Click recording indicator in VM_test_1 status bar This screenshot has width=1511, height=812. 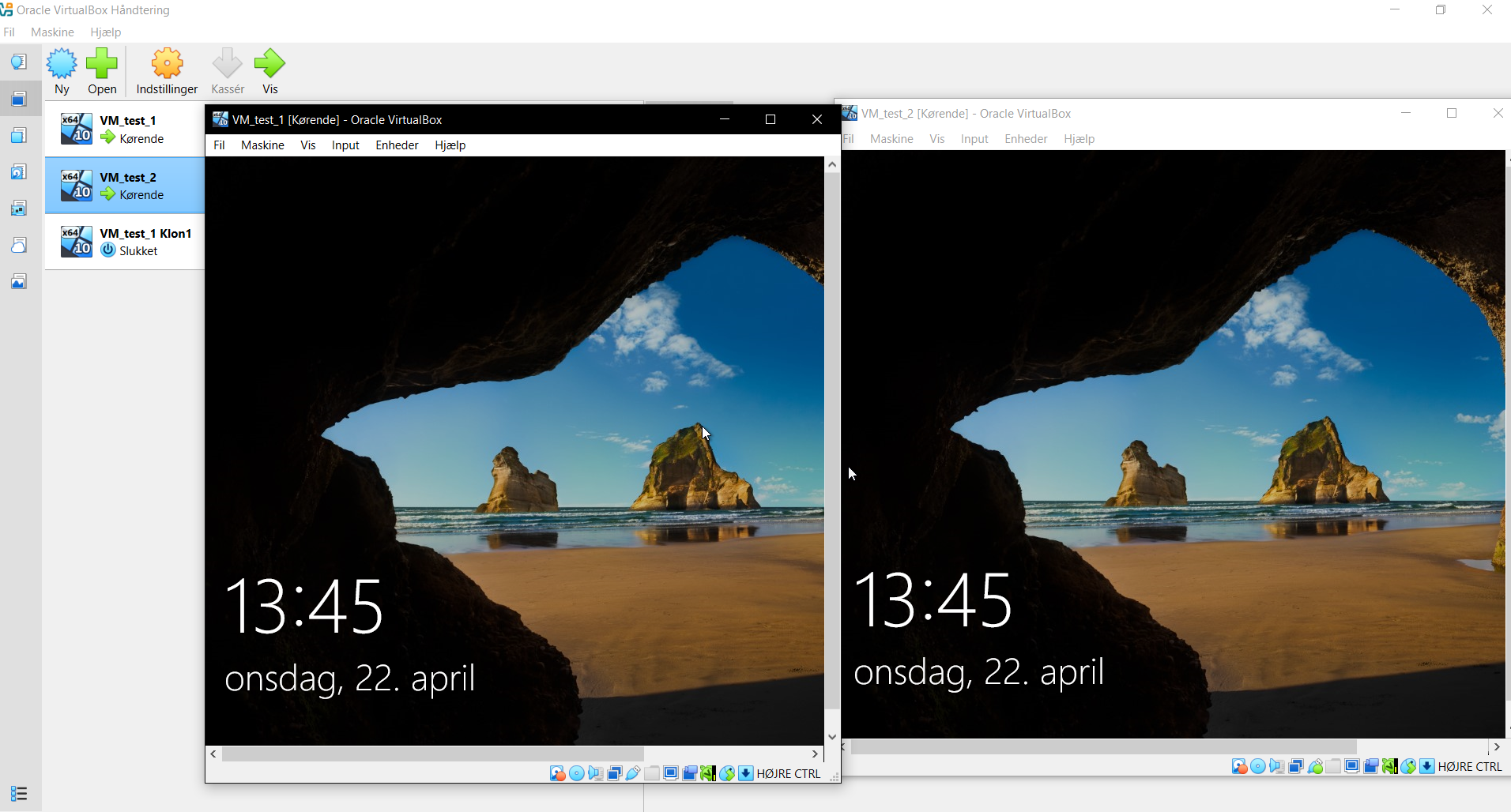tap(689, 773)
